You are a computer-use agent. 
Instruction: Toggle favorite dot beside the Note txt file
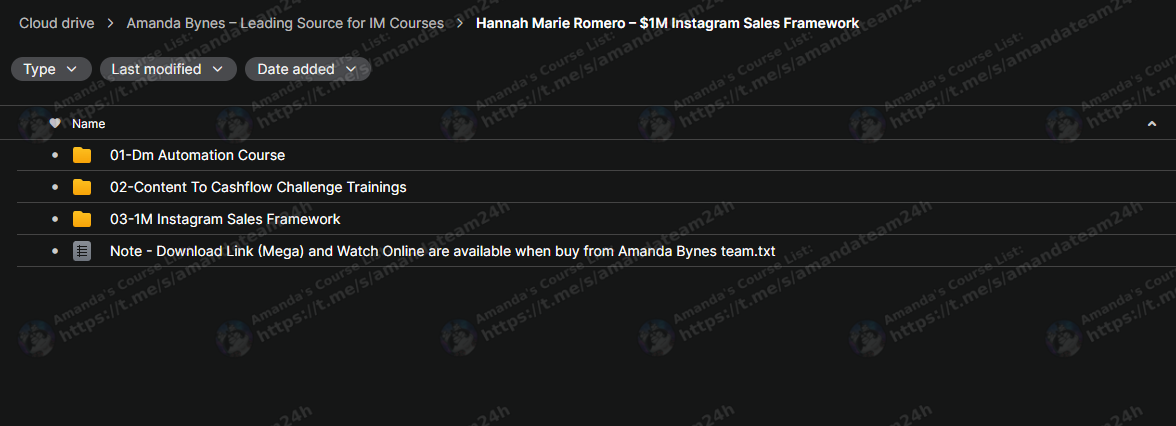click(54, 251)
